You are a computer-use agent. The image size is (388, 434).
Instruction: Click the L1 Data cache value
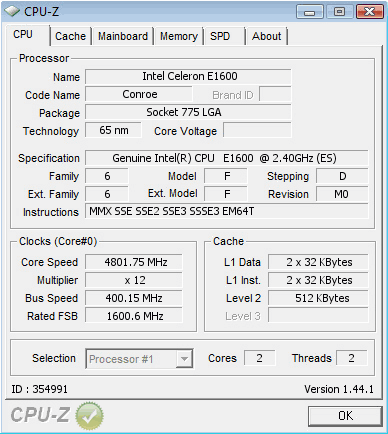point(318,262)
